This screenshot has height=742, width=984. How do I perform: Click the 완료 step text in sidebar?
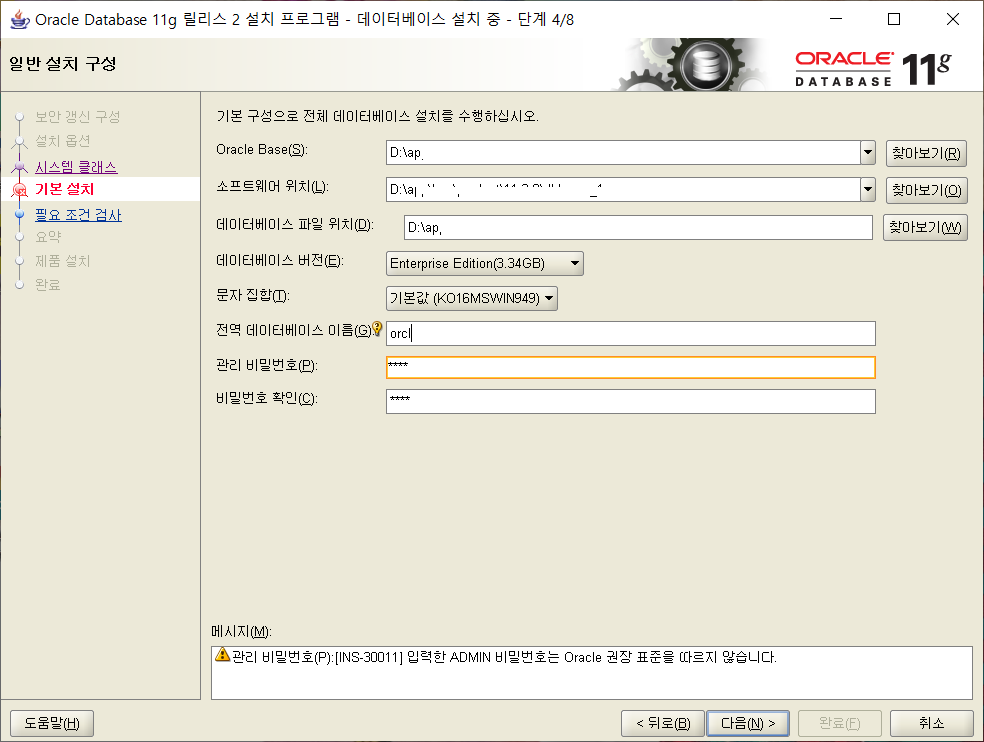[x=48, y=285]
